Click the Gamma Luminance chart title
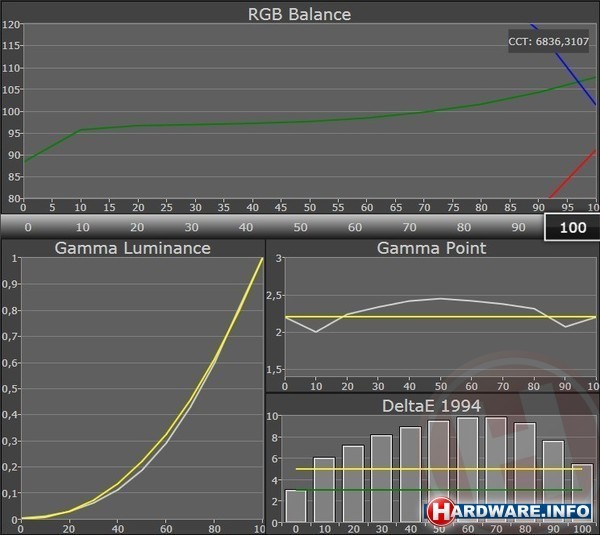The width and height of the screenshot is (600, 535). point(132,248)
